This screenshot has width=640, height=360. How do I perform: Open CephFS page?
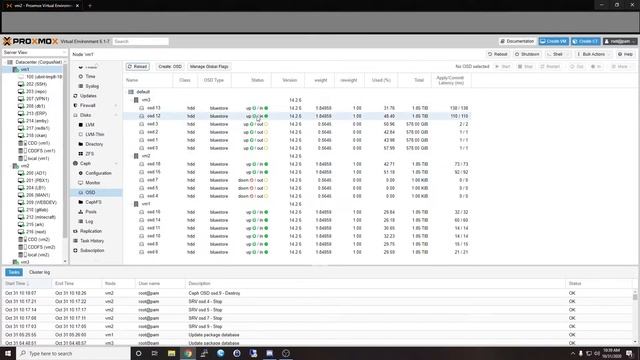93,202
